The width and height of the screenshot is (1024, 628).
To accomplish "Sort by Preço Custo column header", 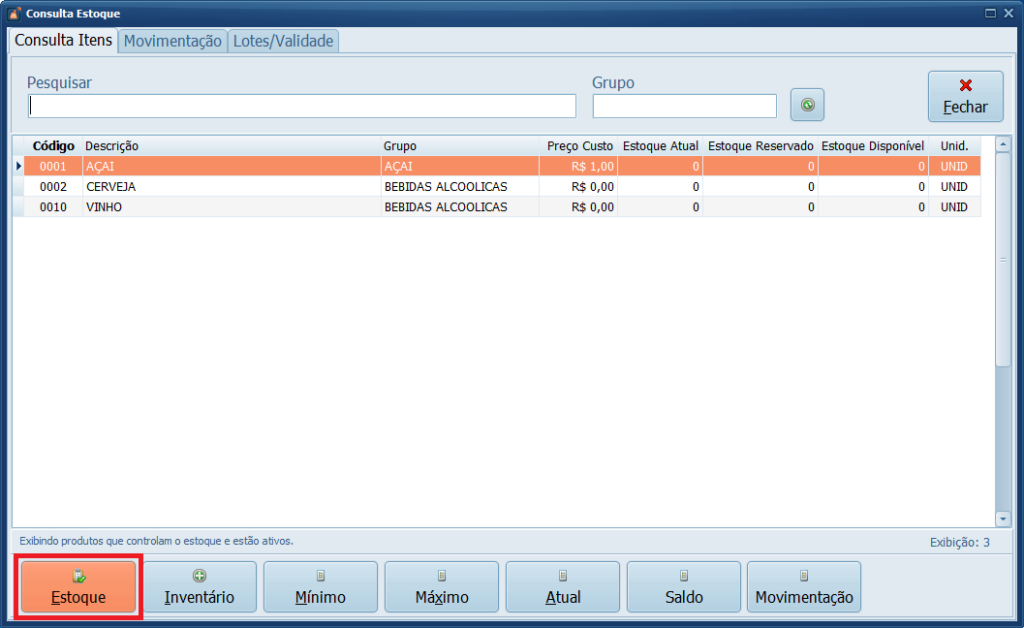I will pyautogui.click(x=580, y=146).
